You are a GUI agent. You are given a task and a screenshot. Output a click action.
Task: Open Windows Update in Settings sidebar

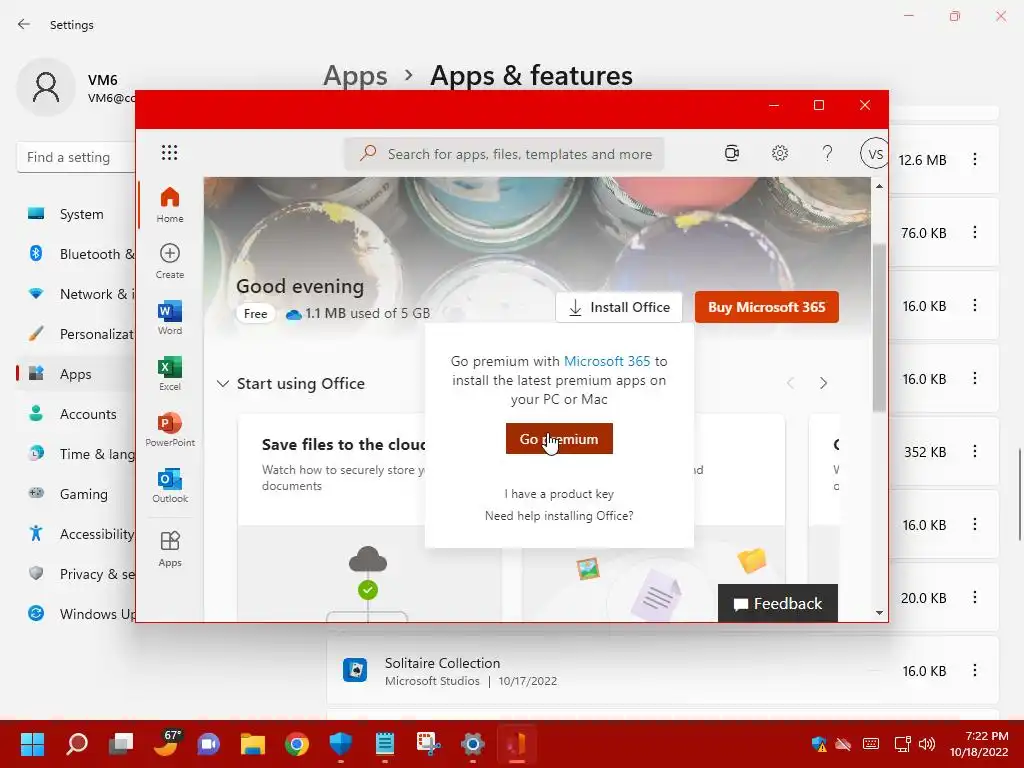coord(76,614)
